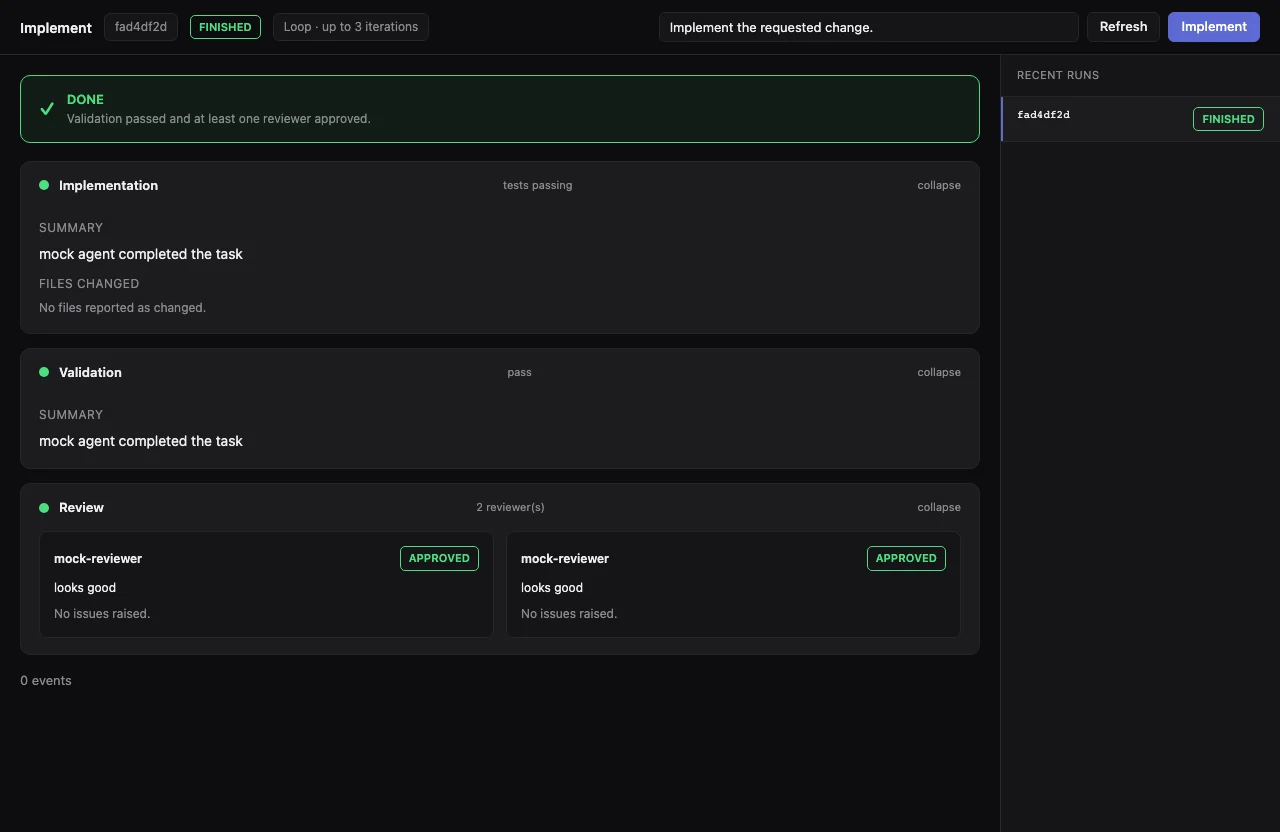Click the FILES CHANGED label
The width and height of the screenshot is (1280, 832).
89,284
